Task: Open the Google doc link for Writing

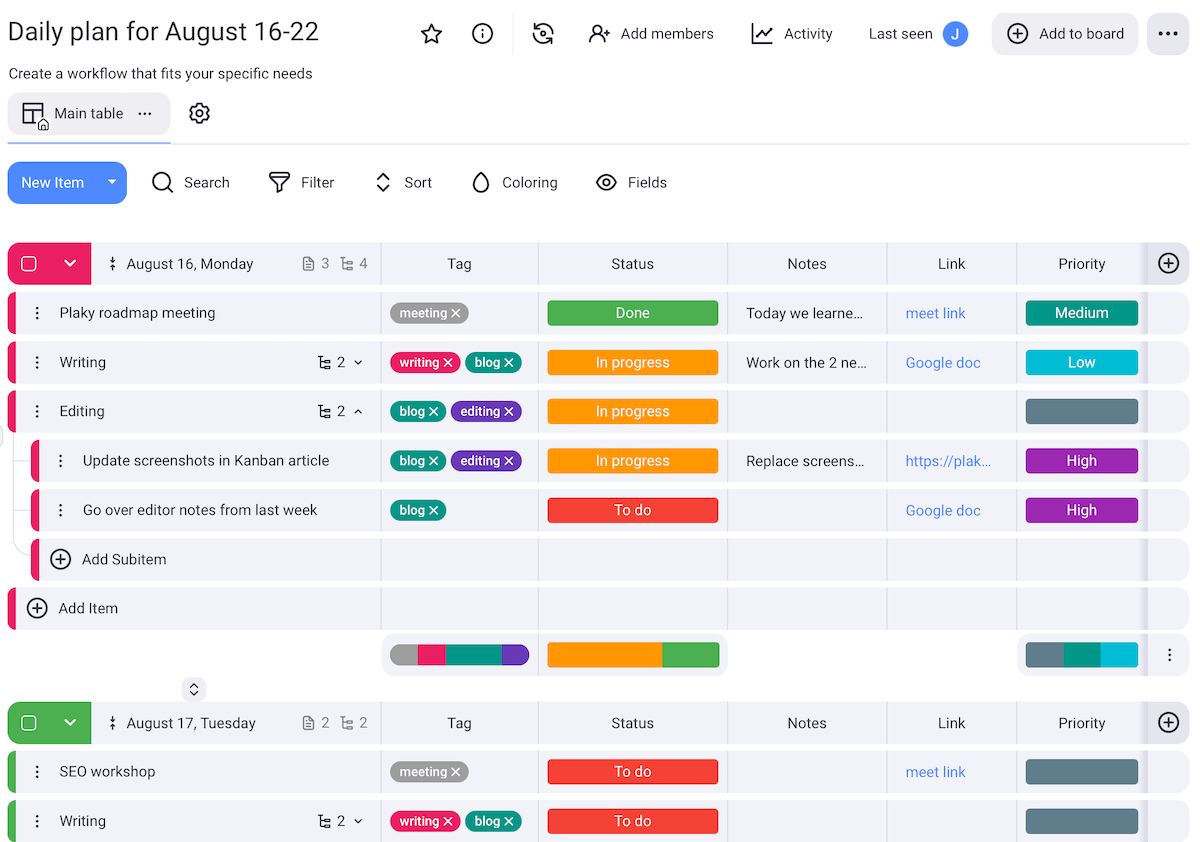Action: [943, 362]
